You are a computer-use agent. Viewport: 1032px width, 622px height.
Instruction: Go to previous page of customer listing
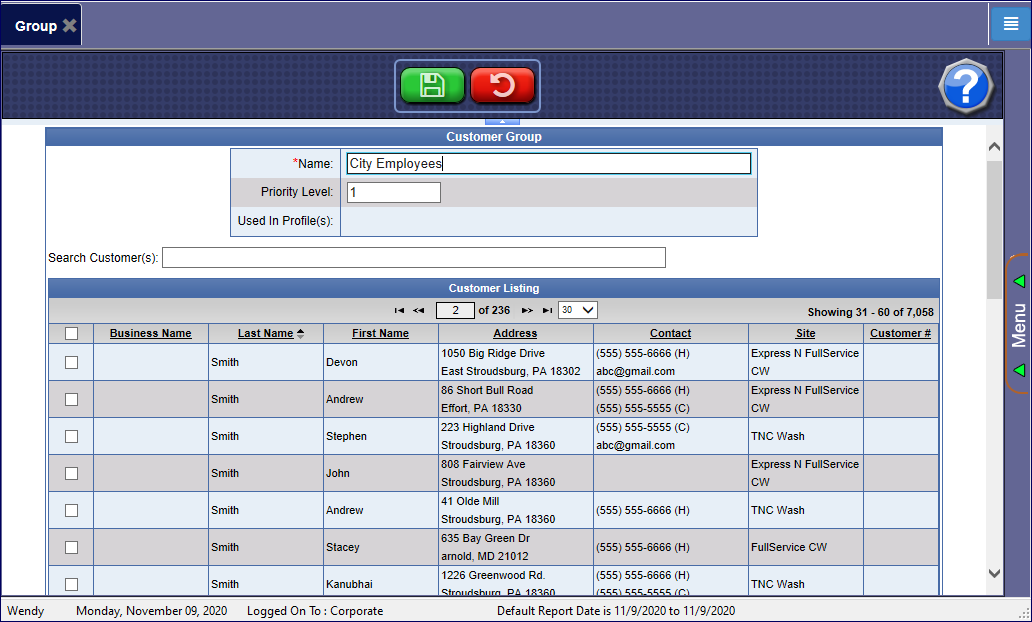(419, 311)
